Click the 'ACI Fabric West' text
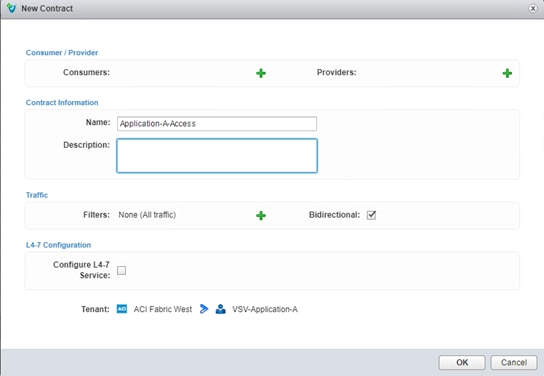The height and width of the screenshot is (376, 544). pos(163,309)
